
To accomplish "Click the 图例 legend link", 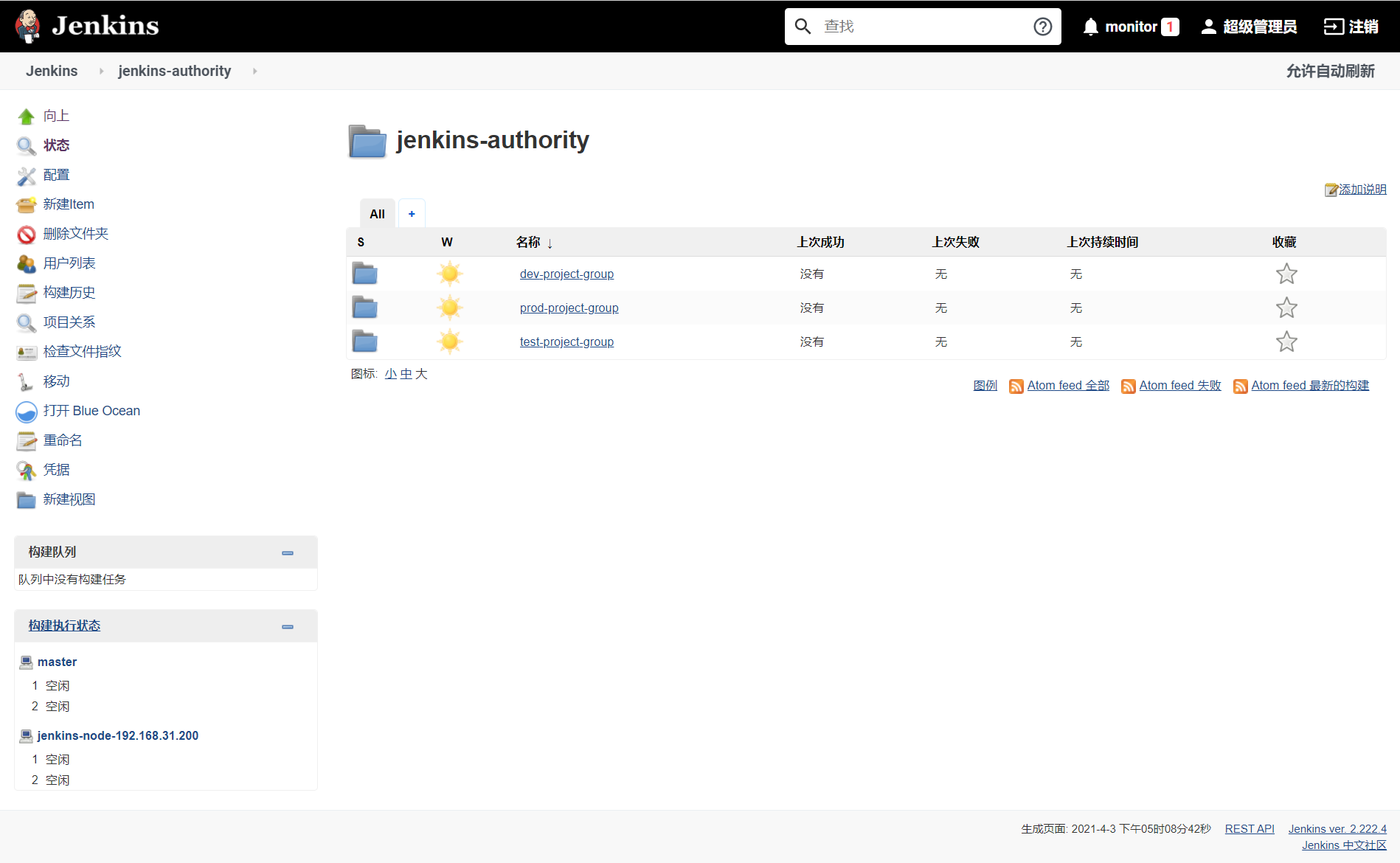I will 985,385.
